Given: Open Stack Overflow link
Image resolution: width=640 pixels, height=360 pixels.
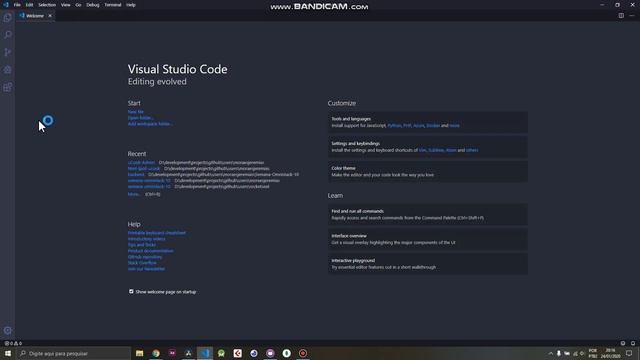Looking at the screenshot, I should coord(142,263).
